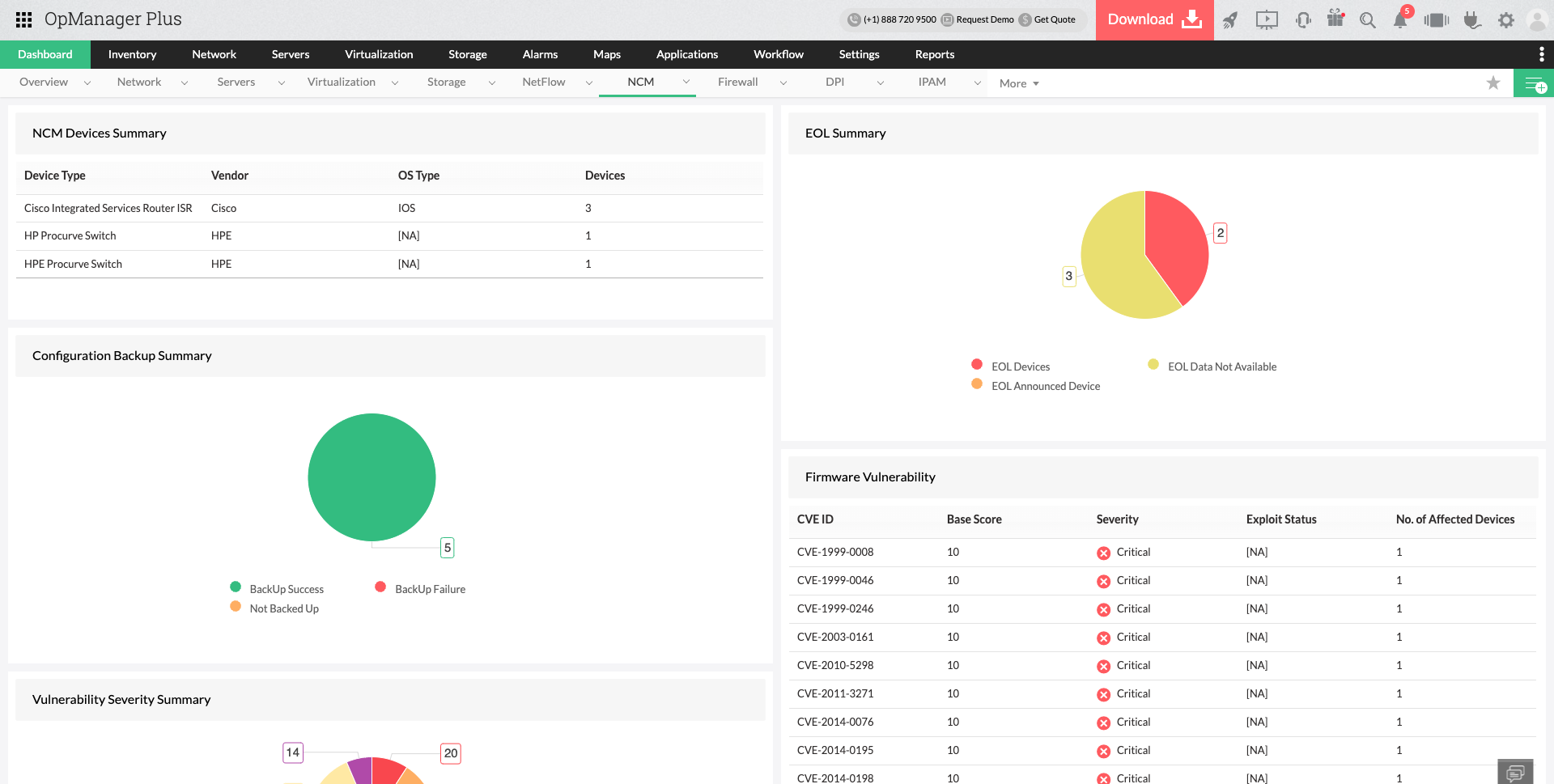Open the app launcher grid icon
Viewport: 1554px width, 784px height.
tap(24, 19)
